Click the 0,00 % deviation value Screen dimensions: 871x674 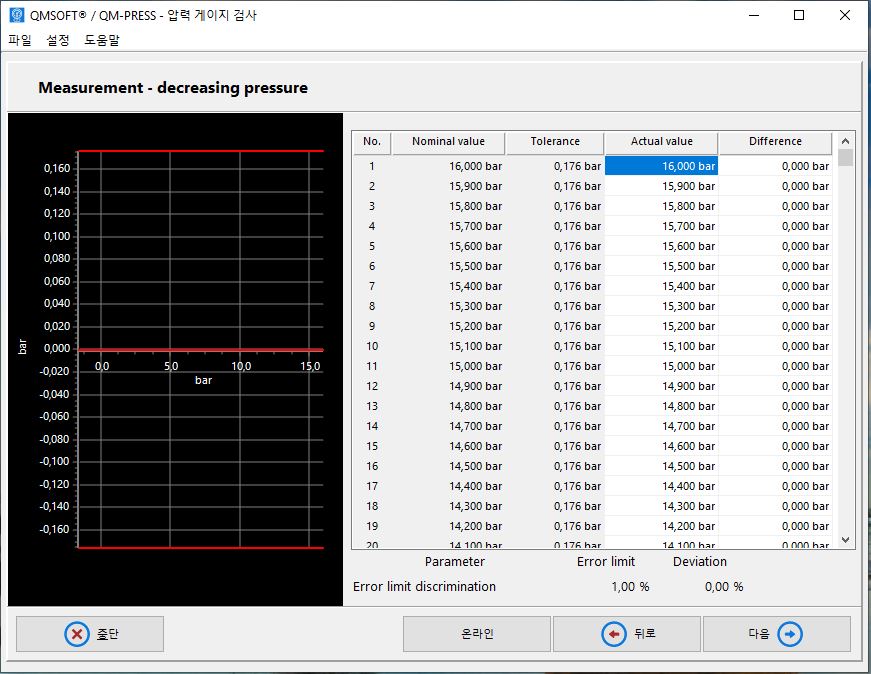pos(724,587)
